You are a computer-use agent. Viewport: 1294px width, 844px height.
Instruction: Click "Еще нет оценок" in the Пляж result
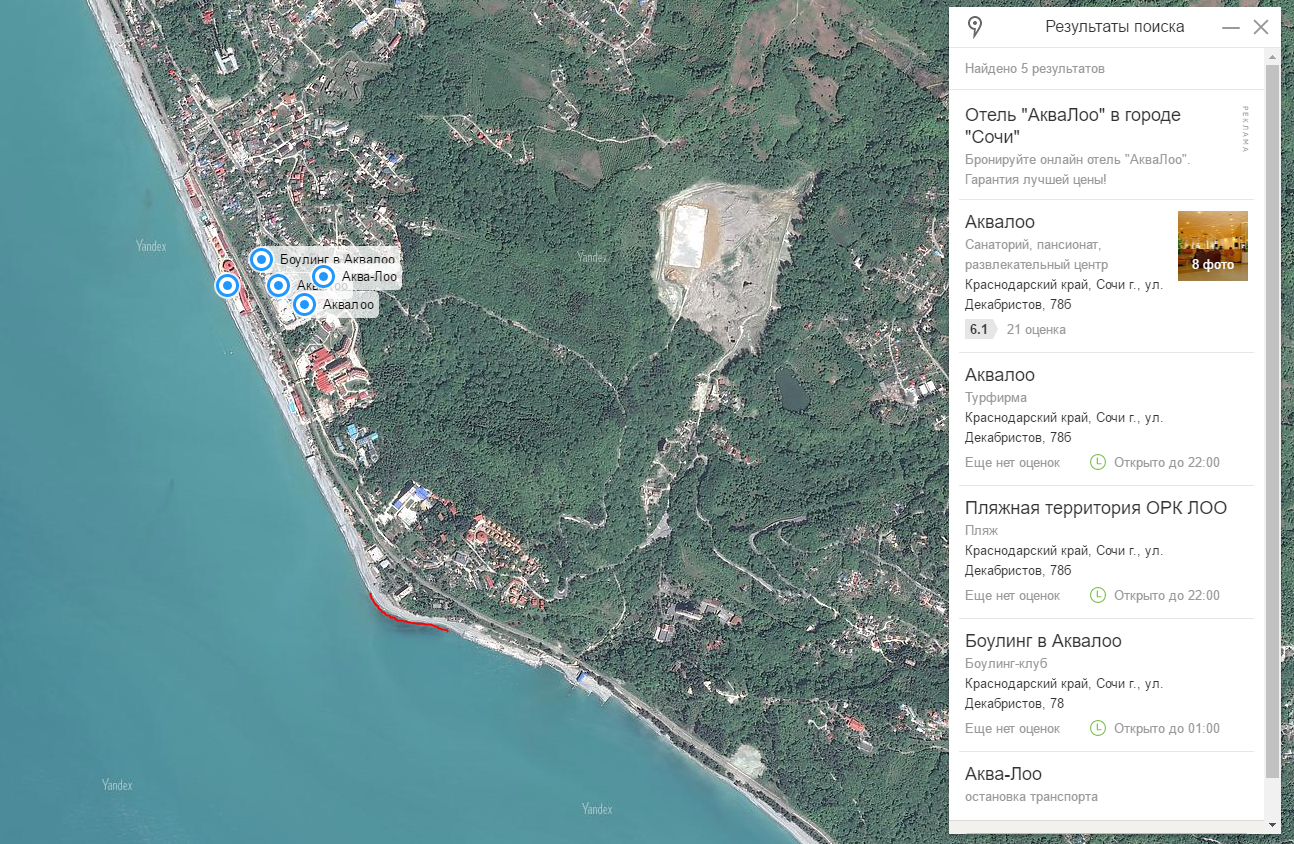click(x=1012, y=595)
